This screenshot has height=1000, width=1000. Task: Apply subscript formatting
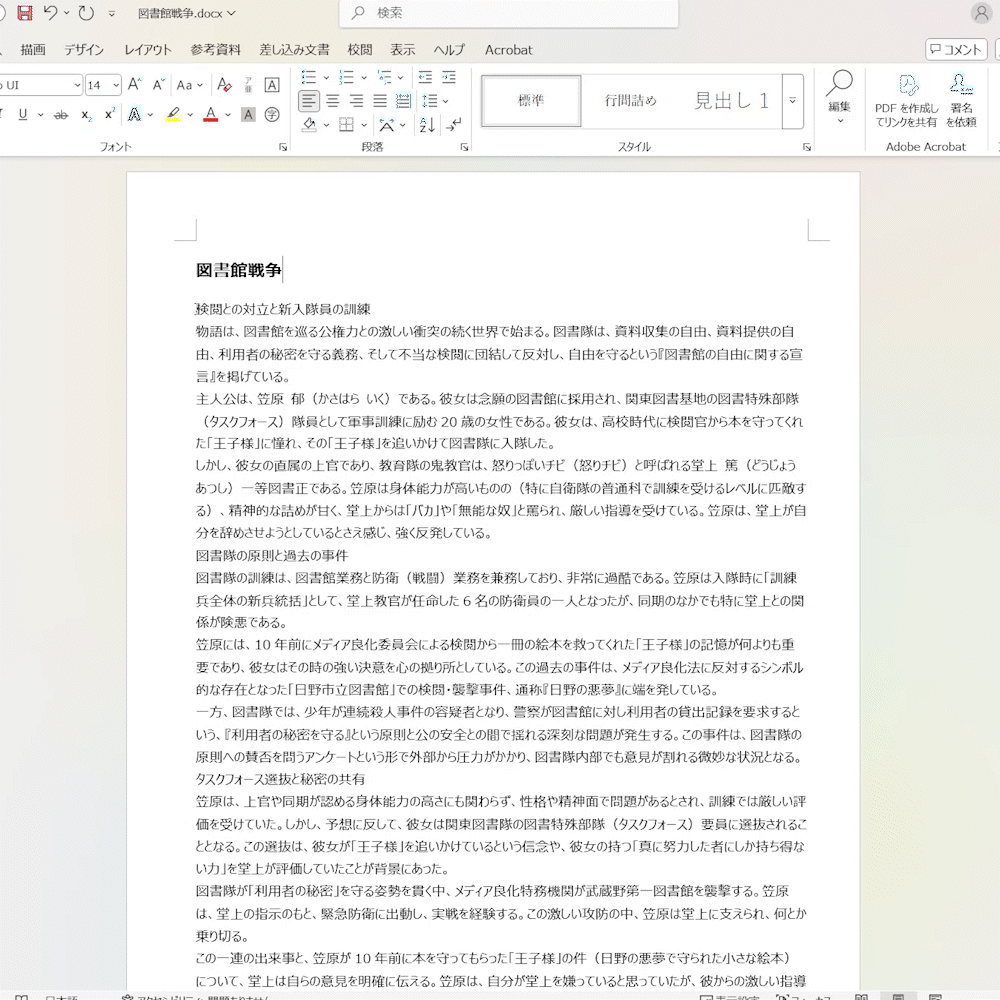pyautogui.click(x=86, y=115)
